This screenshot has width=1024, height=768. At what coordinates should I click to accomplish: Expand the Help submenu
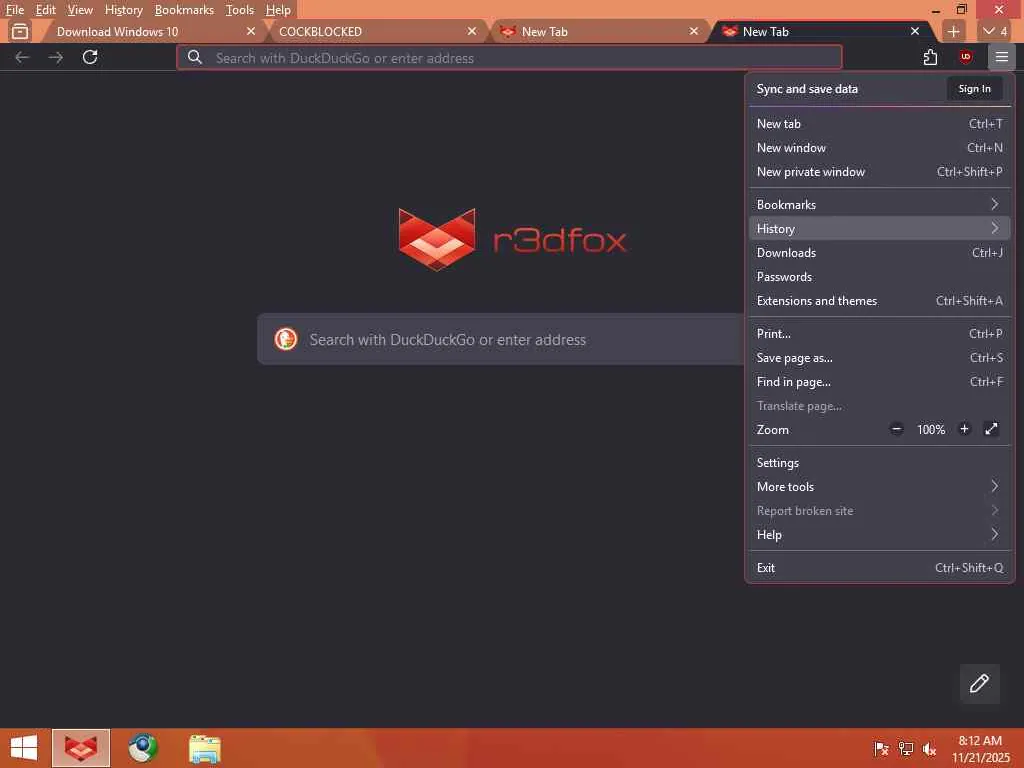pyautogui.click(x=880, y=534)
